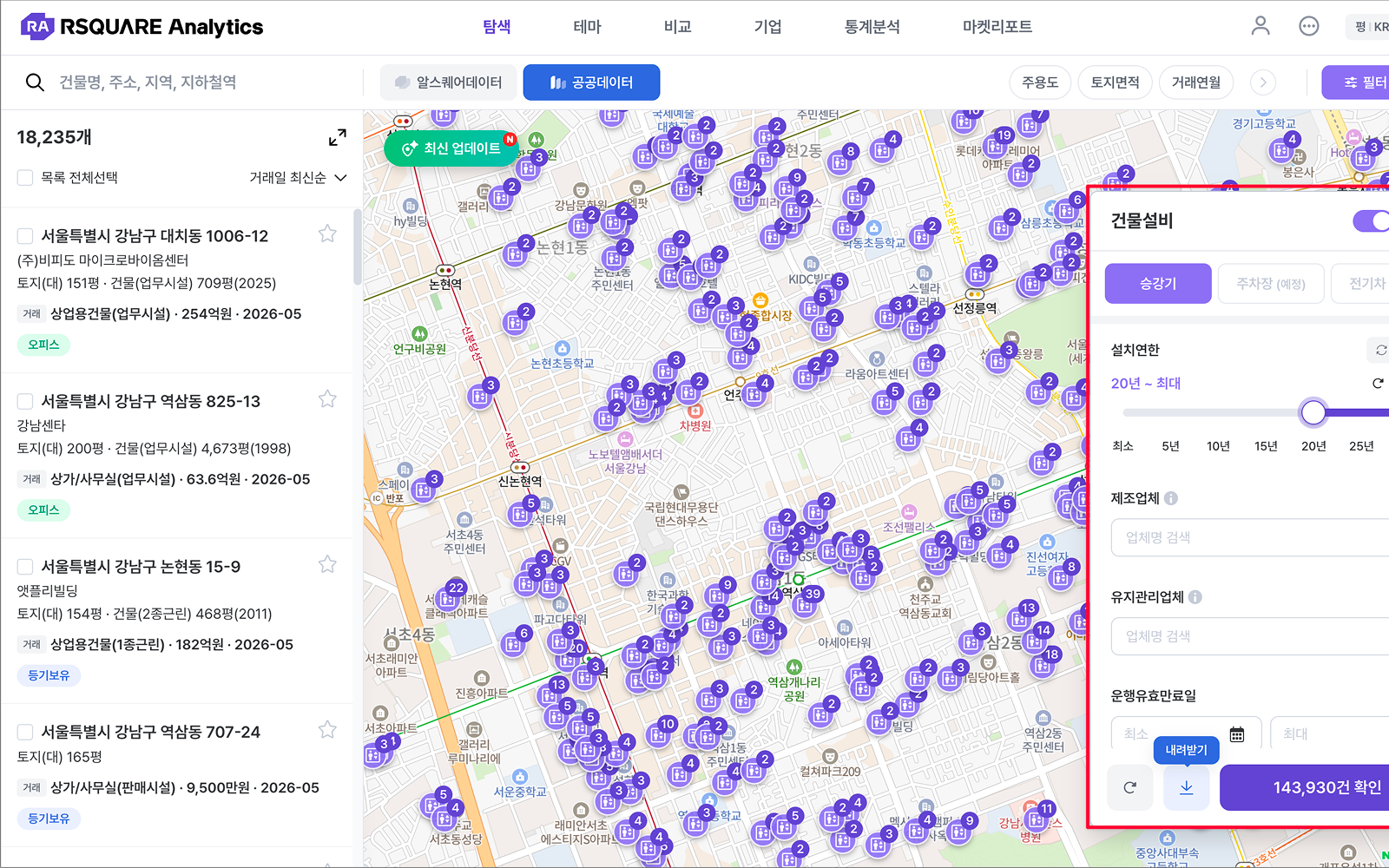Click the 최신 업데이트 button

[x=451, y=148]
